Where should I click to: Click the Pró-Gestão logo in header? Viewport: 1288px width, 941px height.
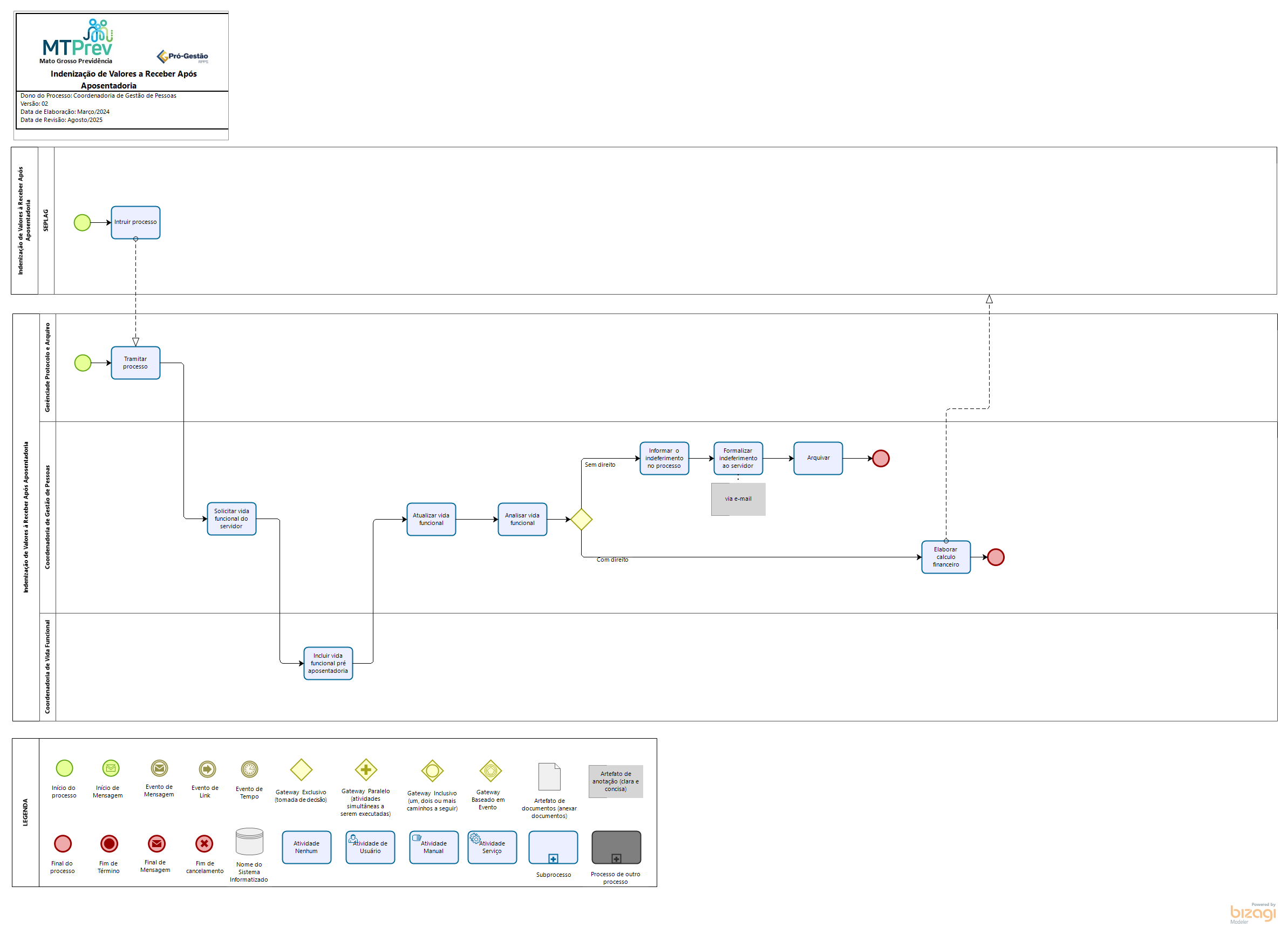[x=183, y=57]
